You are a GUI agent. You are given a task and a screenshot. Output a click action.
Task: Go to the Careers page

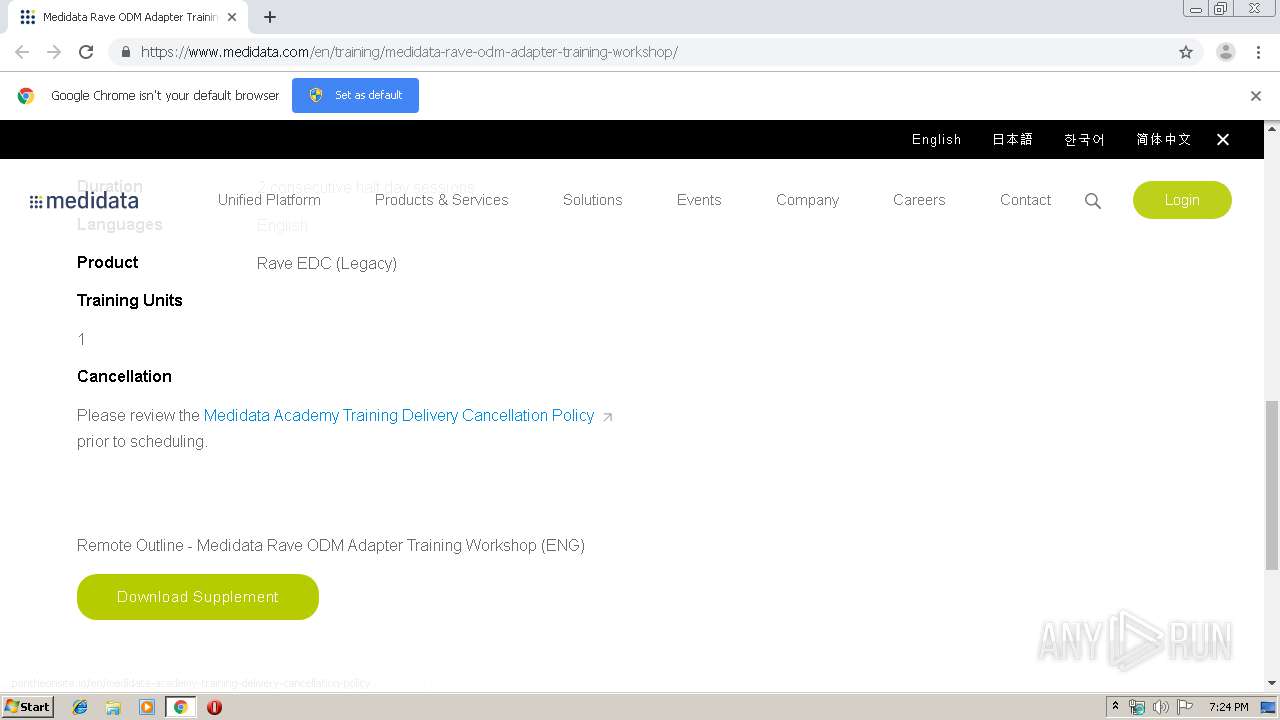tap(919, 200)
